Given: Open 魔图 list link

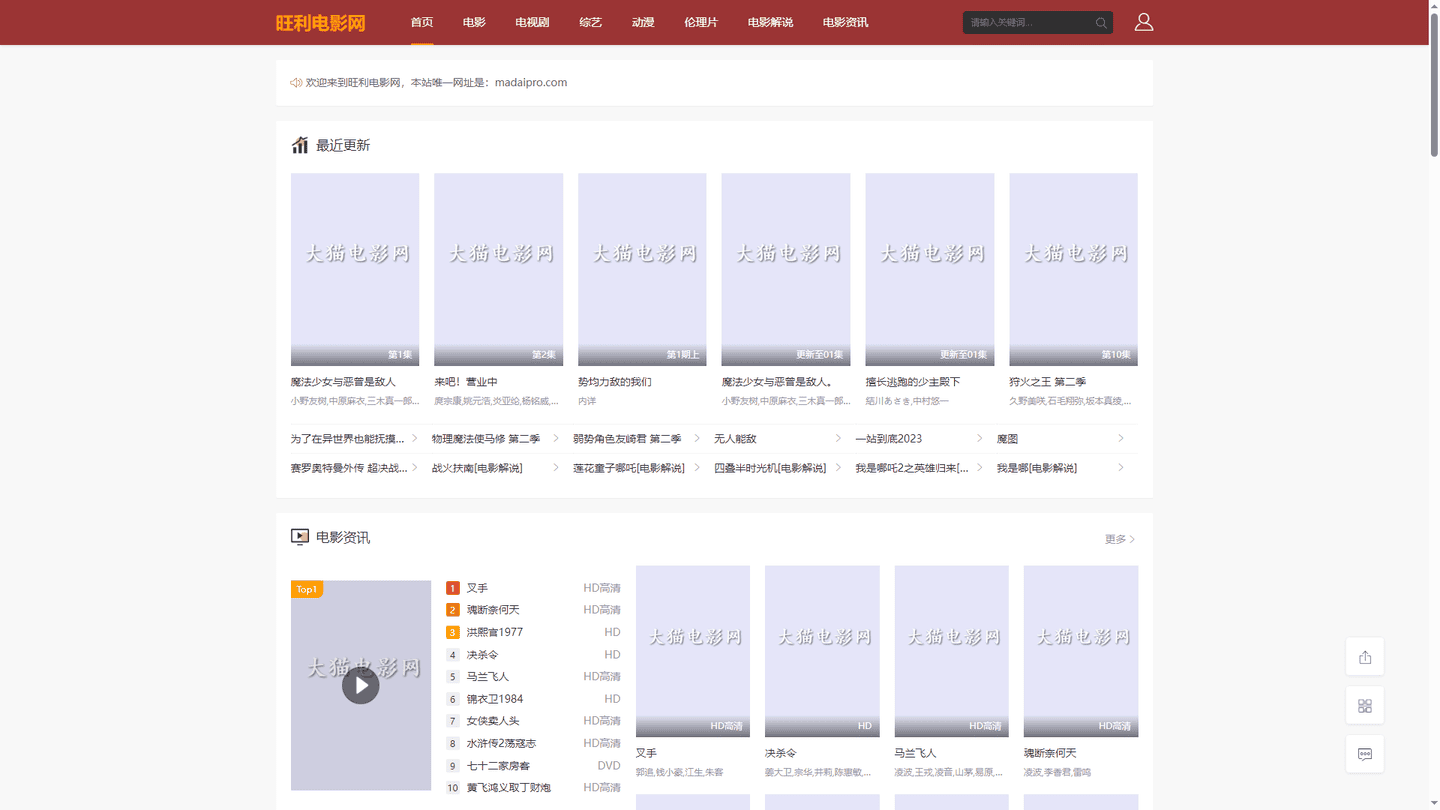Looking at the screenshot, I should (1007, 439).
